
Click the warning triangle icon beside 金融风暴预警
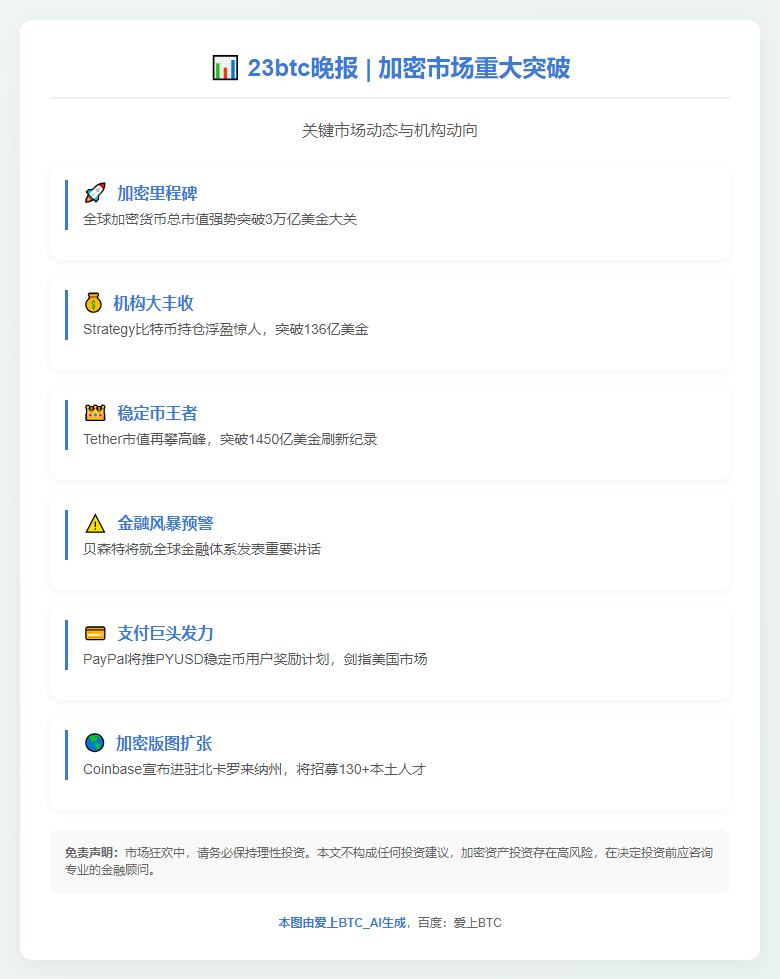point(95,523)
